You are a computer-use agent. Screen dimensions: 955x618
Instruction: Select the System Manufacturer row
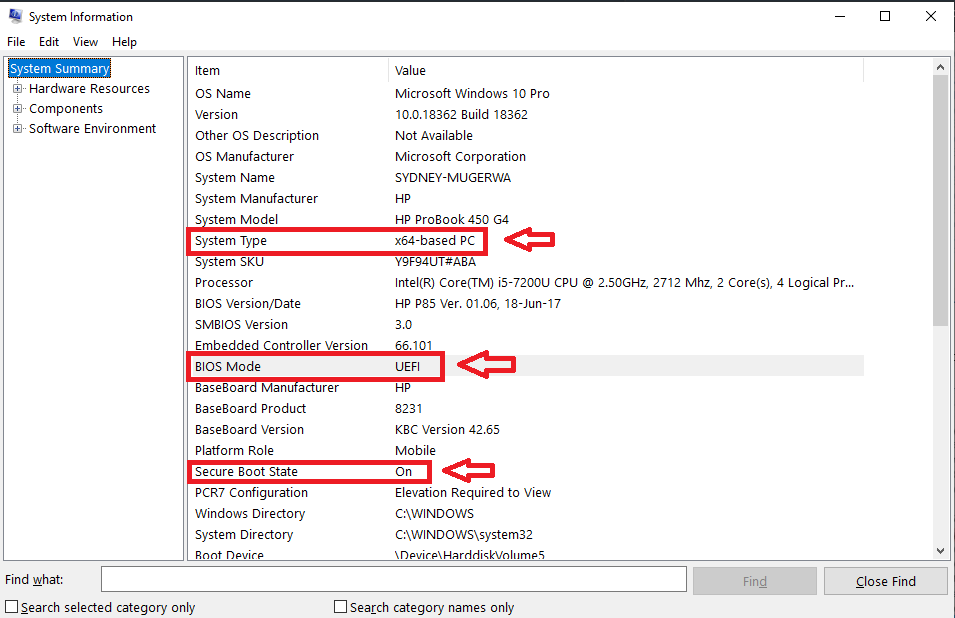527,198
